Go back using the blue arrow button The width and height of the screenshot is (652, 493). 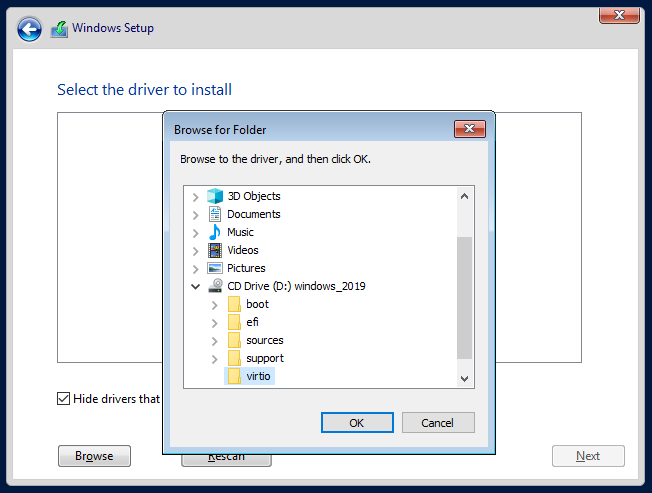click(x=29, y=29)
